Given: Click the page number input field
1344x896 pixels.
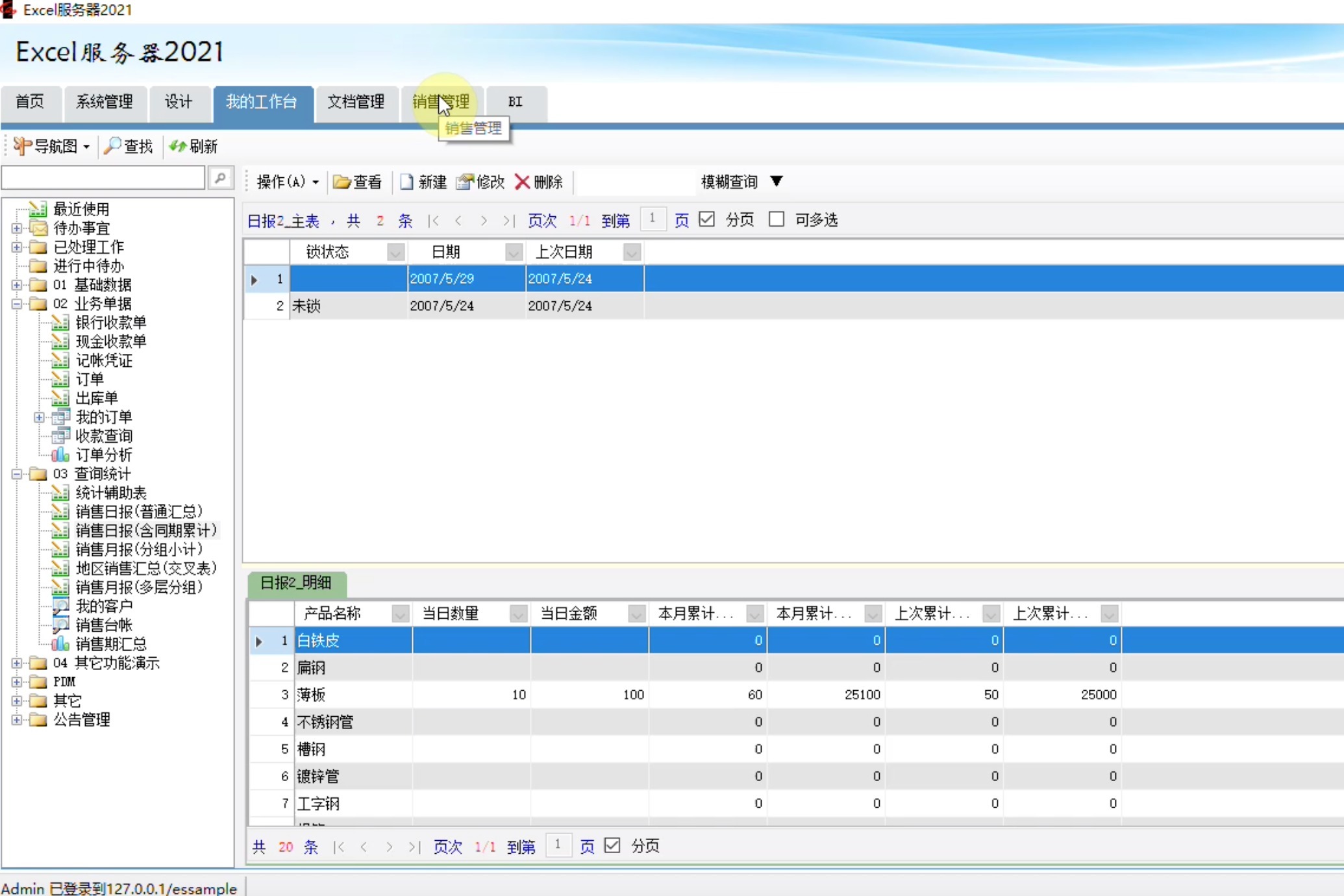Looking at the screenshot, I should click(653, 219).
